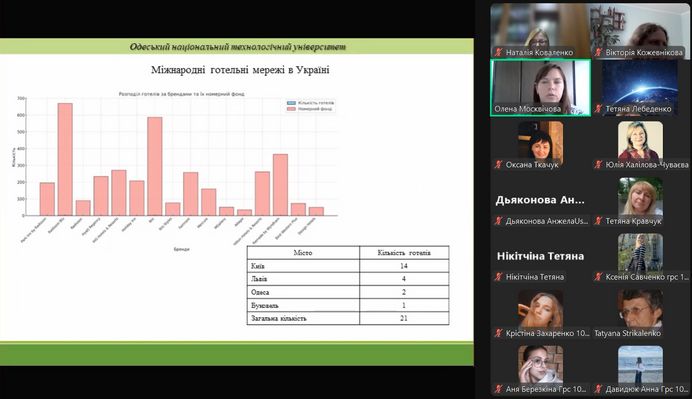Image resolution: width=692 pixels, height=399 pixels.
Task: Select Tatyana Strikalenko's video thumbnail
Action: pos(640,314)
